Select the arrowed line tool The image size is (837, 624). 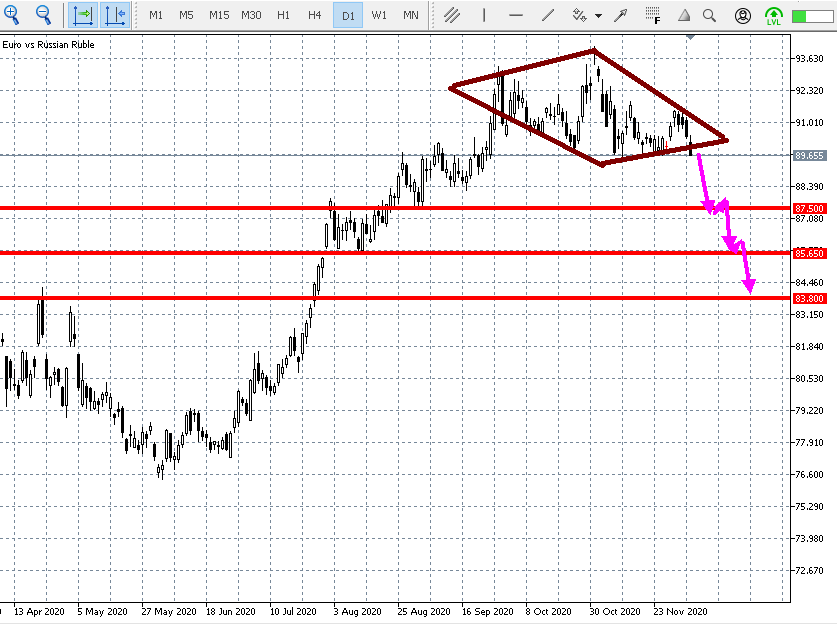[x=620, y=15]
